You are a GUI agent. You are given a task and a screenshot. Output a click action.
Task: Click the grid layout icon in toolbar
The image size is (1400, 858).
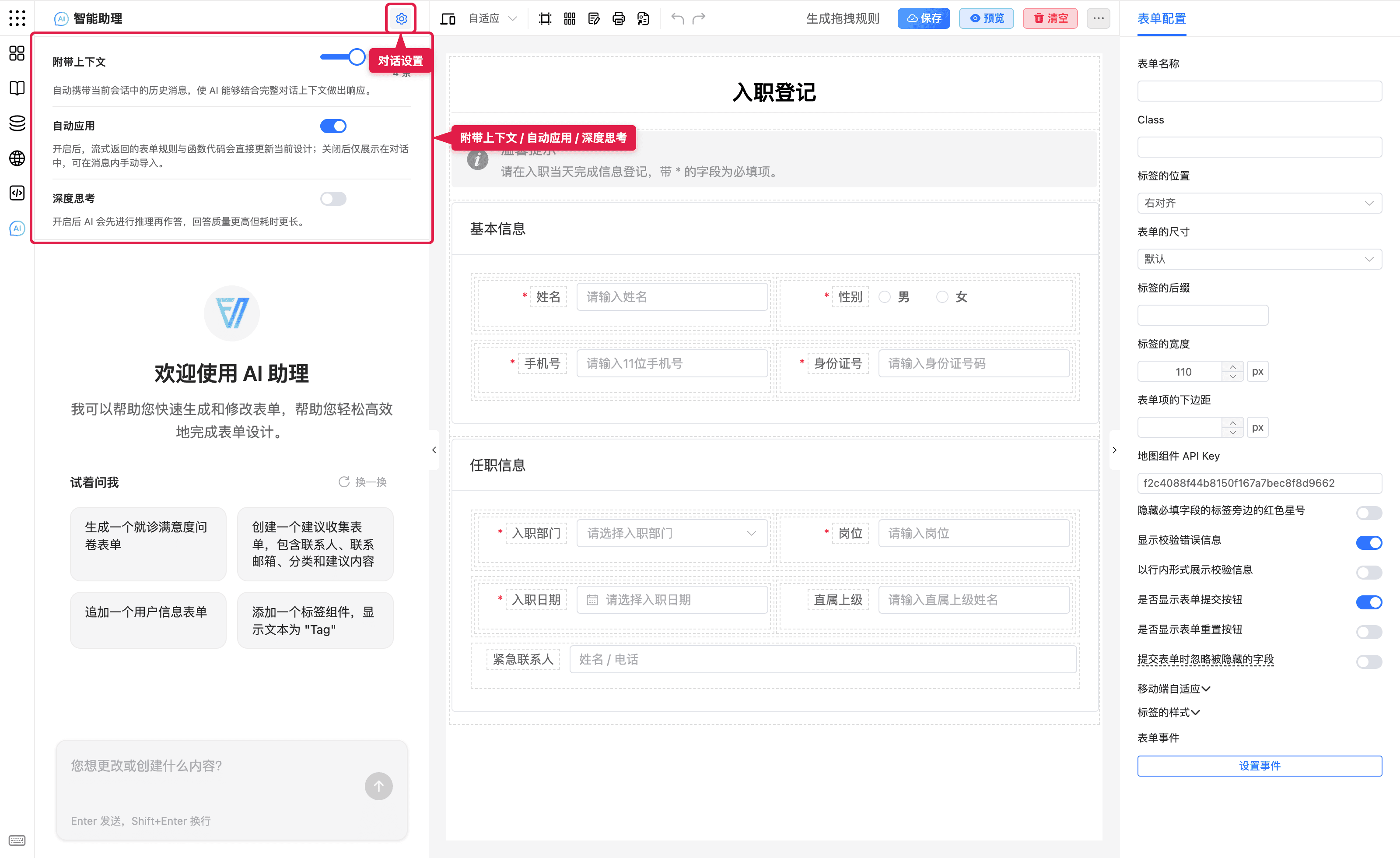click(x=569, y=19)
